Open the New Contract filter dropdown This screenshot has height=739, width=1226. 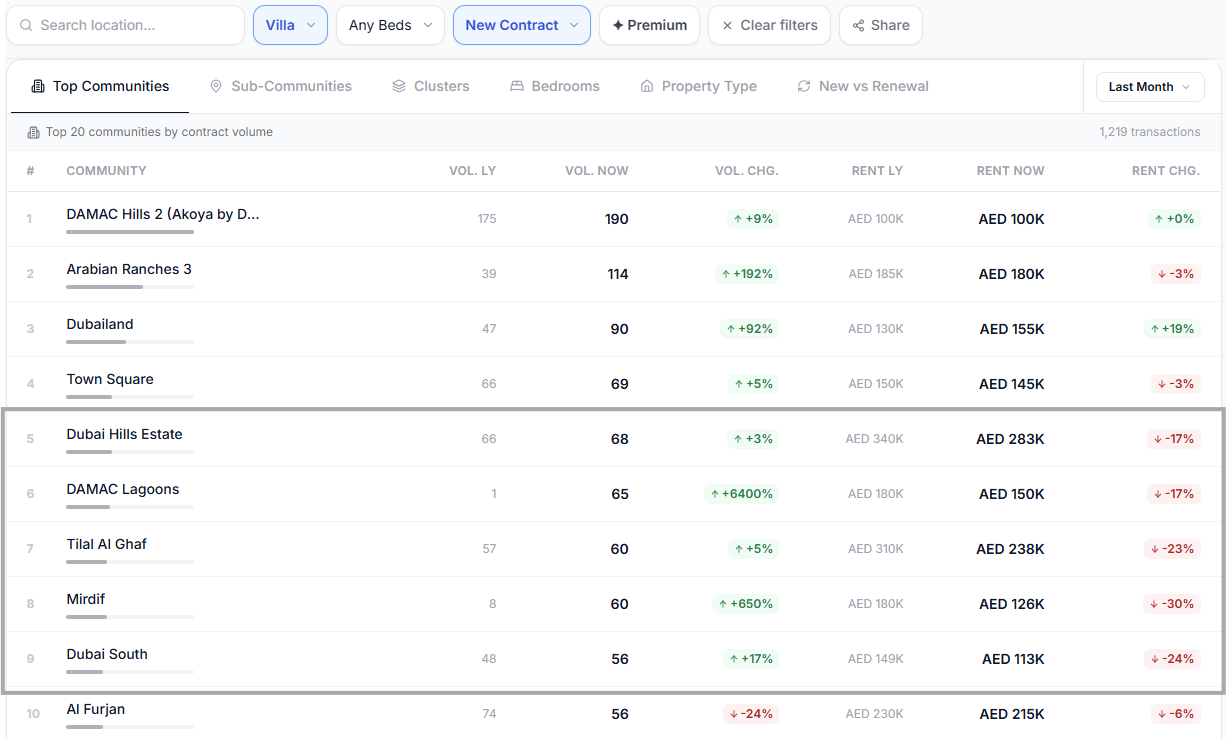pyautogui.click(x=522, y=25)
